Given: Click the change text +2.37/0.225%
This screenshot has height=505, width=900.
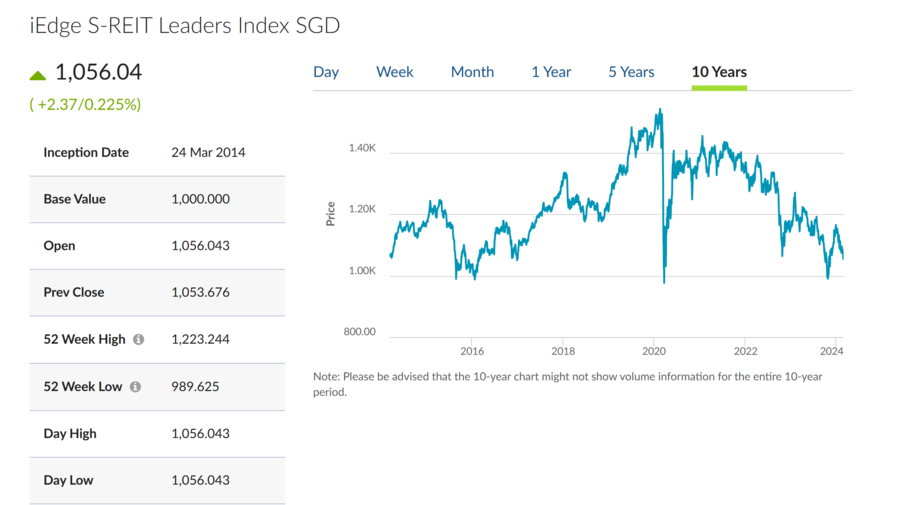Looking at the screenshot, I should (x=86, y=104).
